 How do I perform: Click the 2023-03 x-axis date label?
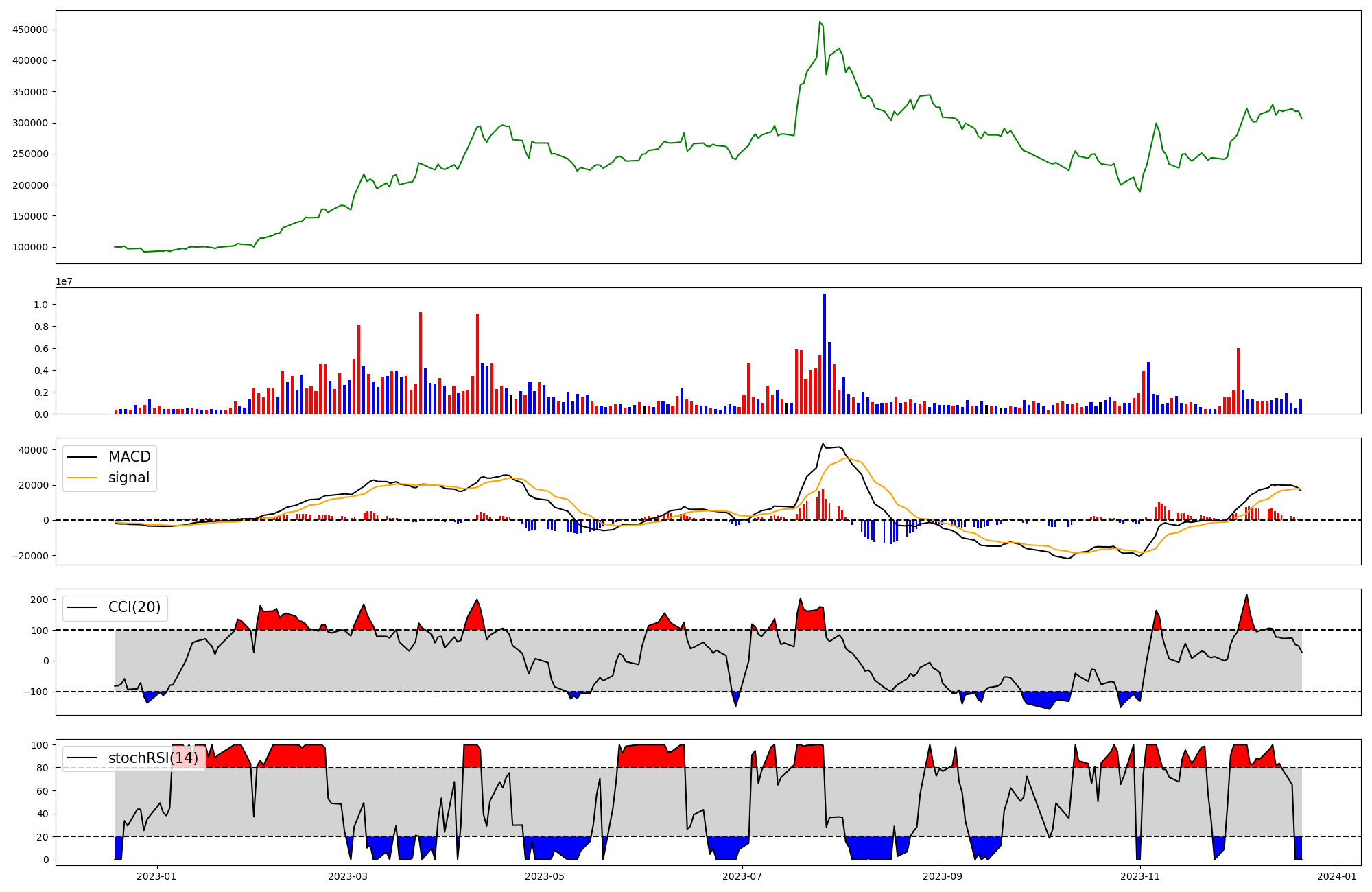[348, 876]
